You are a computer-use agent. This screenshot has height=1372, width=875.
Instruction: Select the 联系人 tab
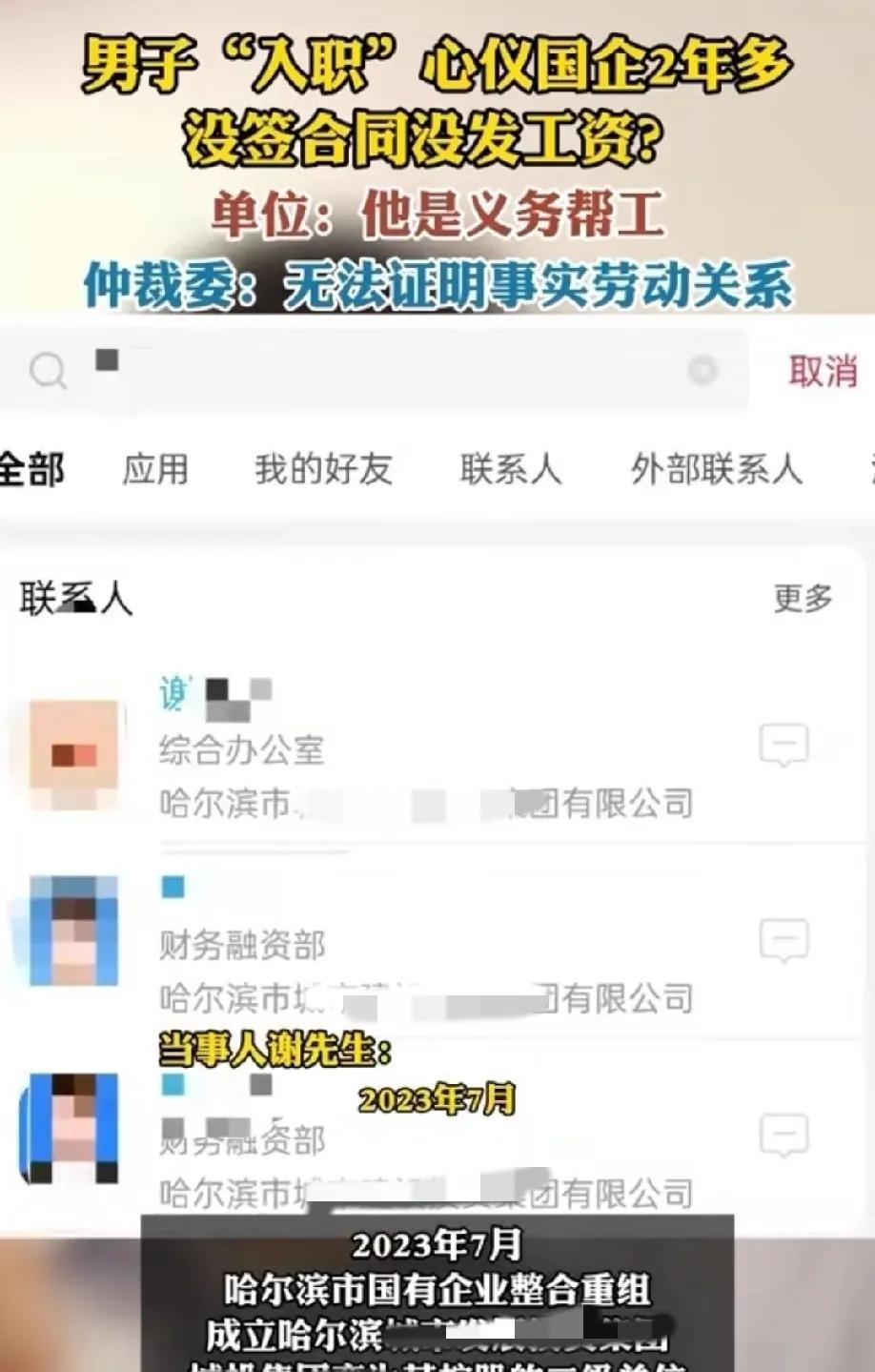(x=510, y=468)
